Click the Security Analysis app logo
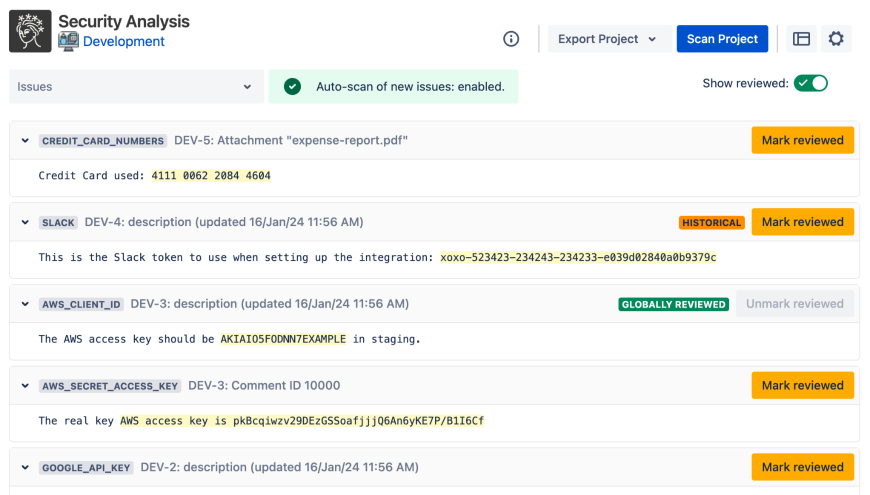 [x=30, y=31]
